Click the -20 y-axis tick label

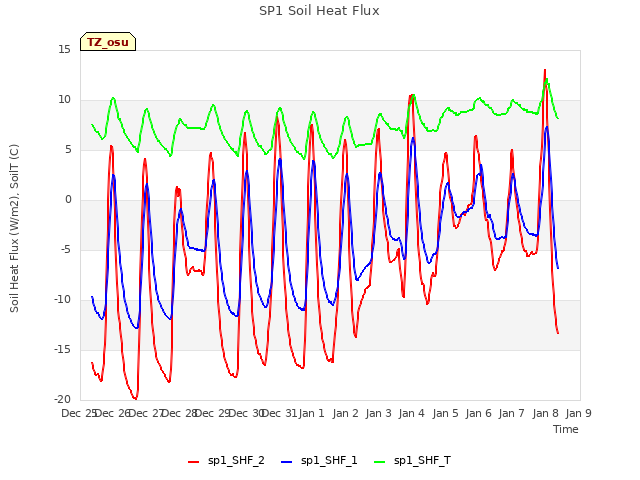(62, 399)
